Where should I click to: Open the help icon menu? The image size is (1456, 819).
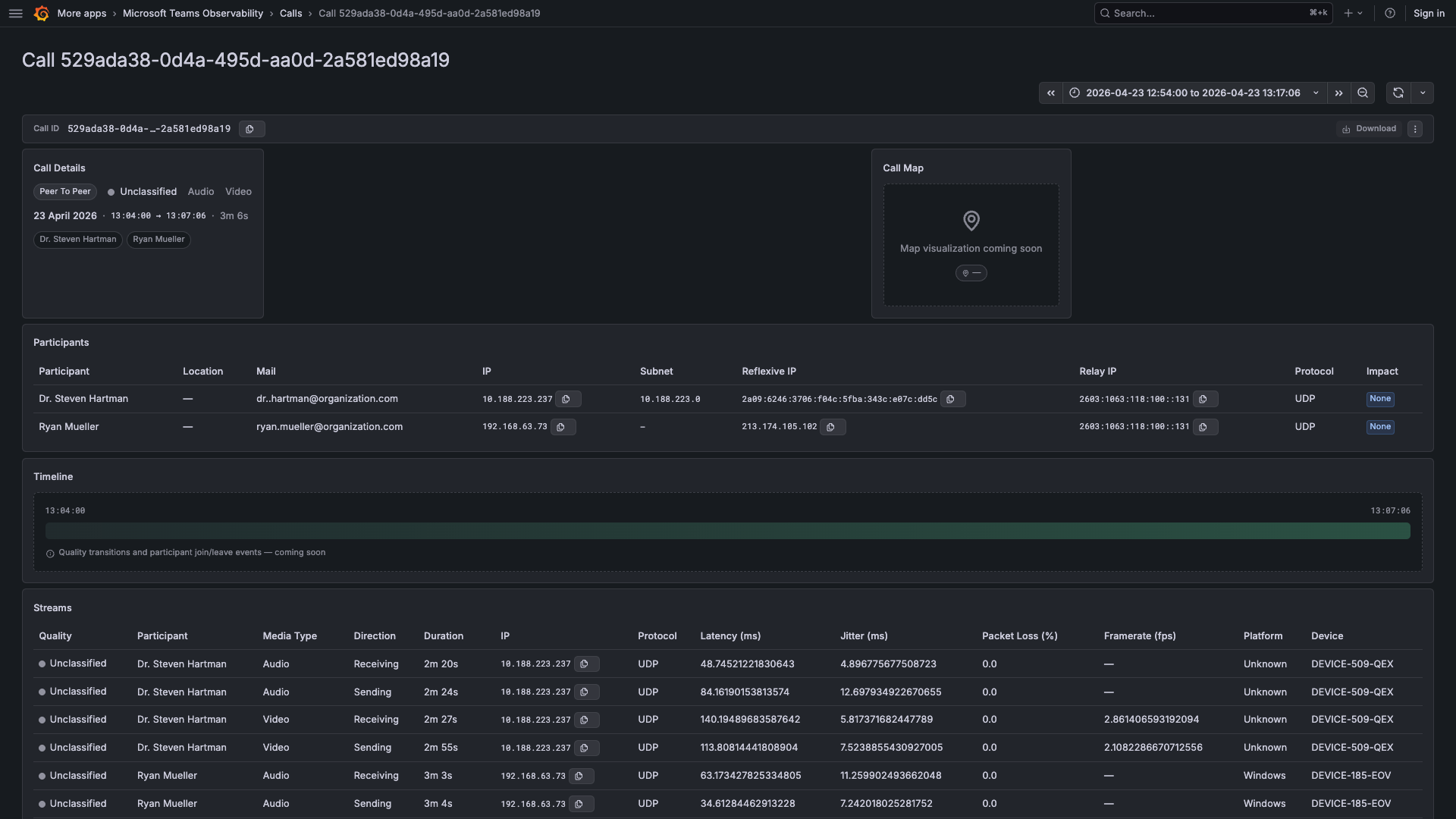pos(1390,14)
